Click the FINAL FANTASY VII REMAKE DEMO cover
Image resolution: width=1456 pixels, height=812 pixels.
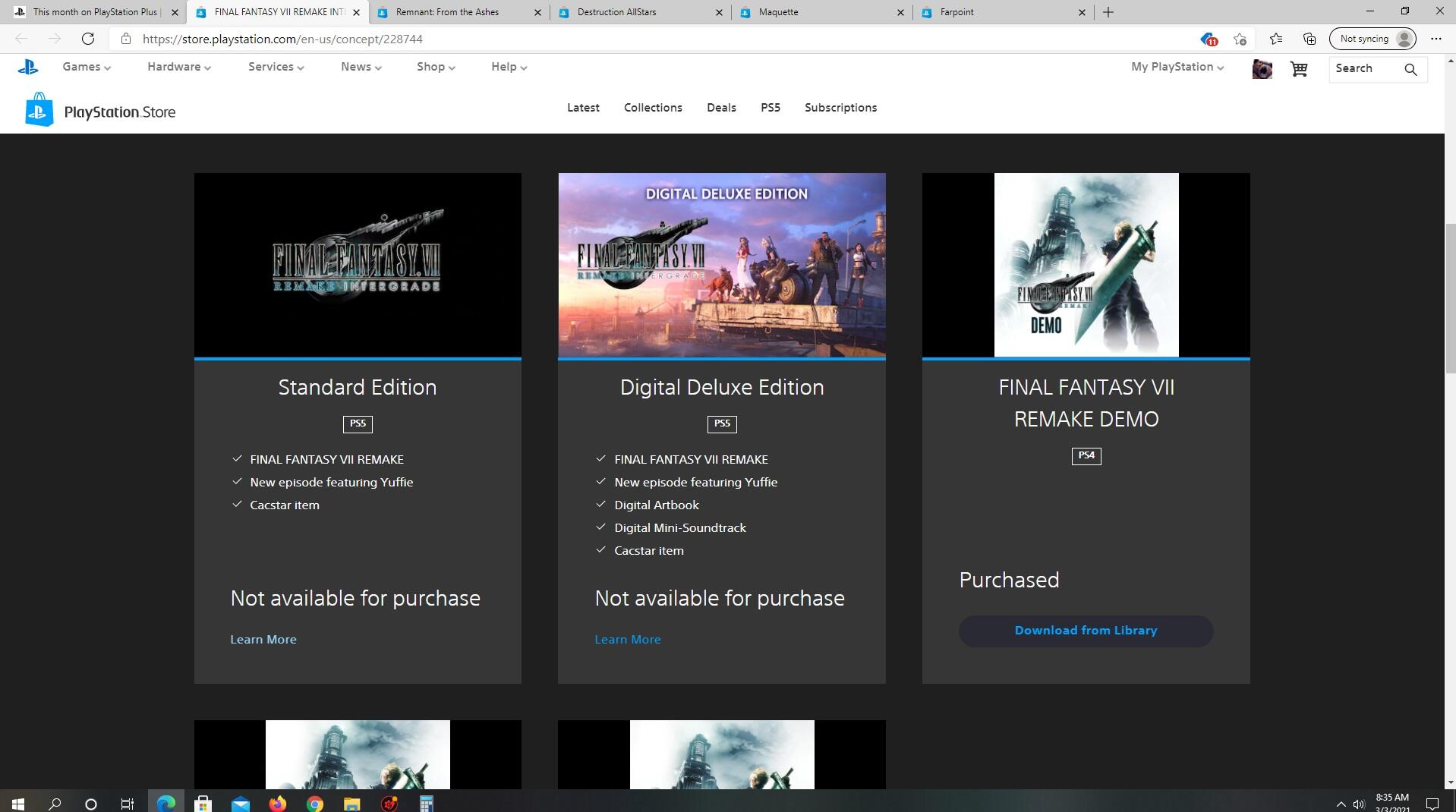coord(1086,265)
